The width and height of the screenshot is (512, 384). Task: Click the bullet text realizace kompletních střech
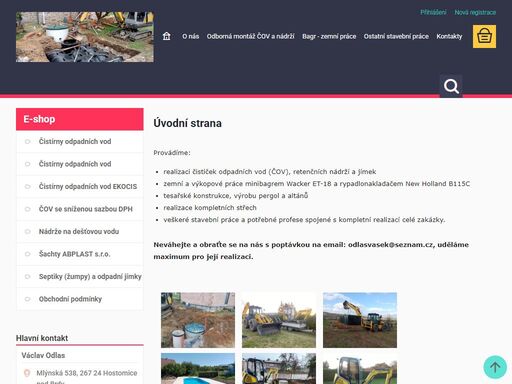click(210, 208)
